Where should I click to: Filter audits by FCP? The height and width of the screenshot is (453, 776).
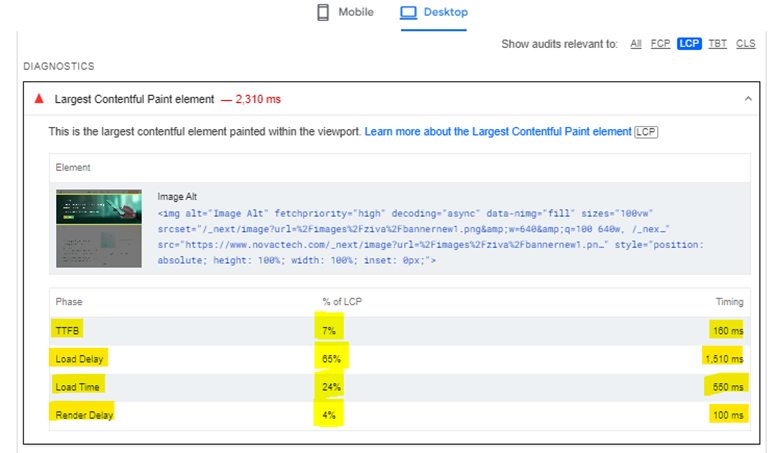pos(660,44)
